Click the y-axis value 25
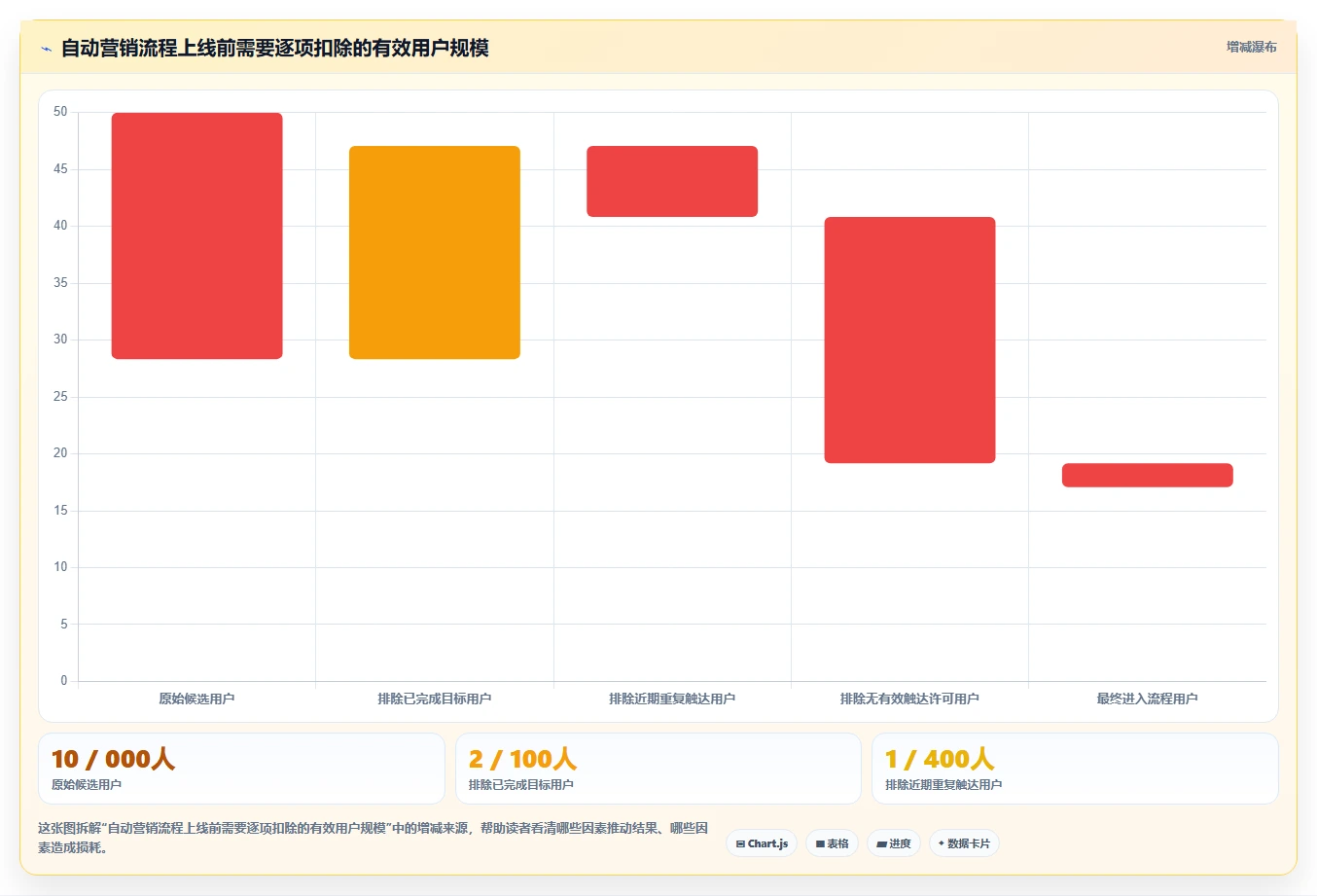 coord(60,396)
